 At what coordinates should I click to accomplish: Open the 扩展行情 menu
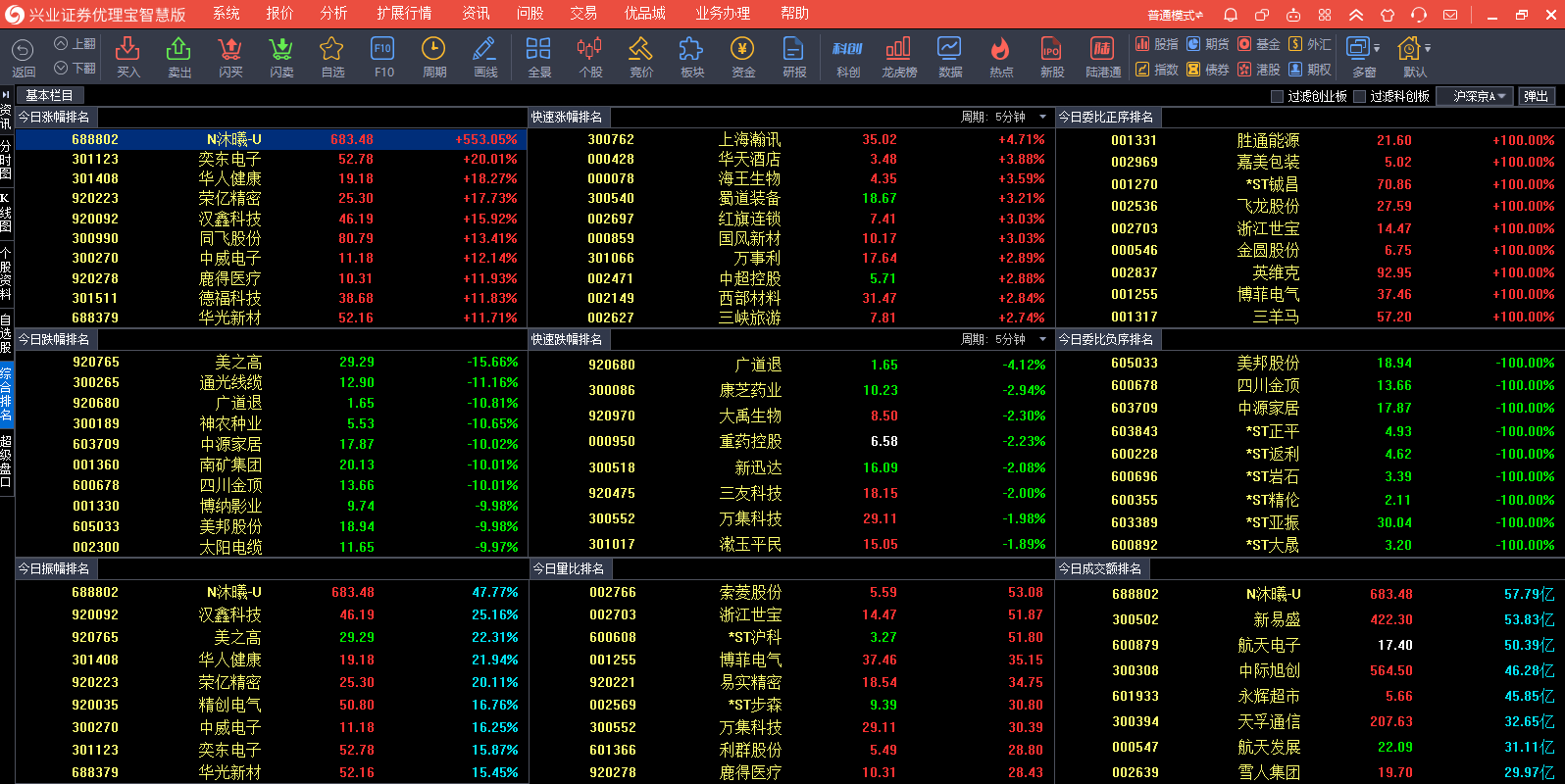point(404,14)
